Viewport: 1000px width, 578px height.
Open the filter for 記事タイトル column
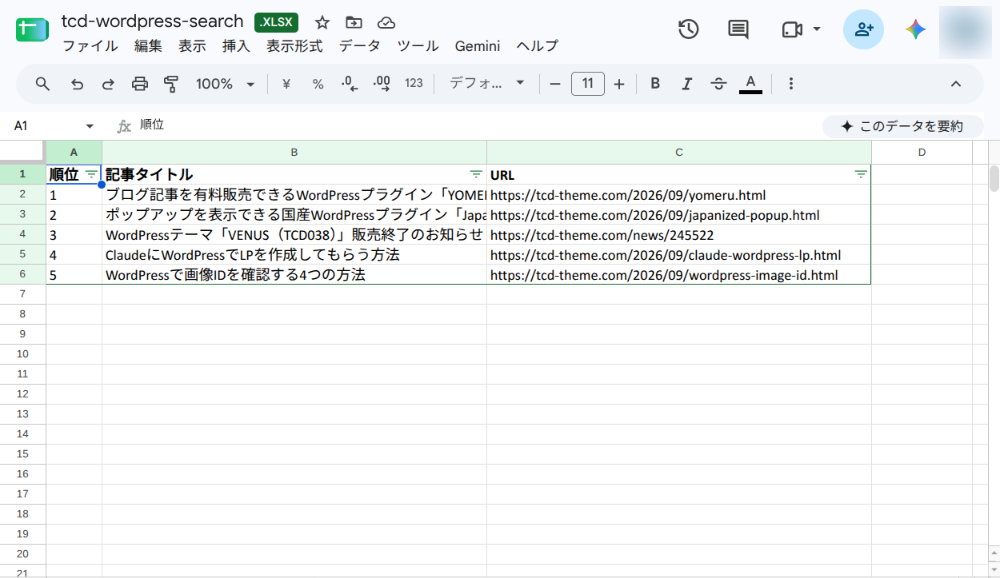pos(476,174)
